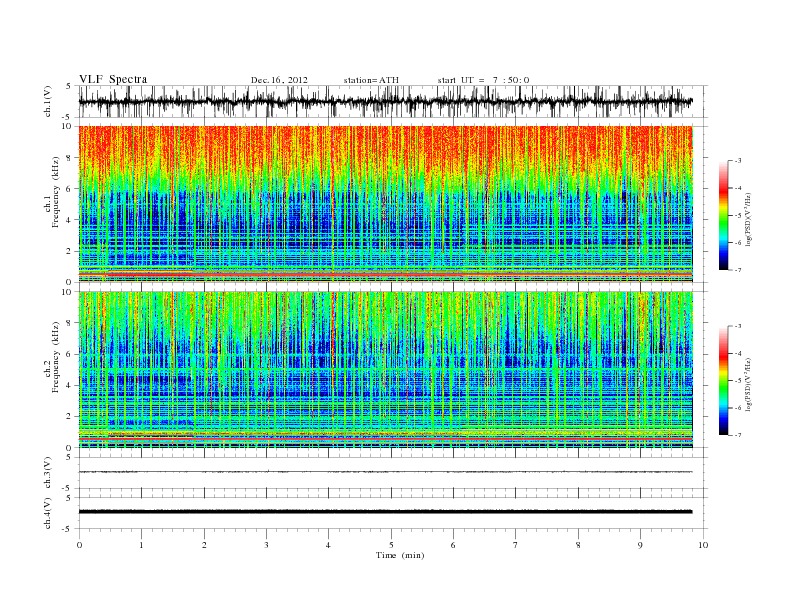The height and width of the screenshot is (612, 792).
Task: Click the "-5" label on ch.1 color bar
Action: 738,216
